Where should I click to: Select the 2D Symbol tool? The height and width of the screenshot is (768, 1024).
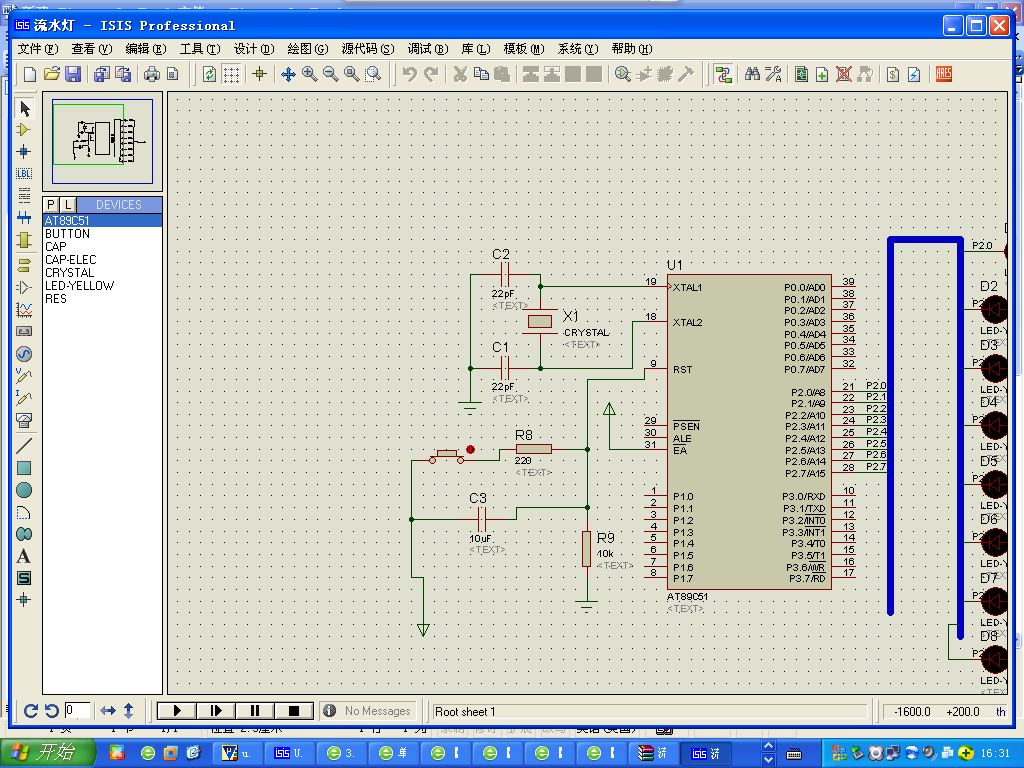click(x=24, y=578)
